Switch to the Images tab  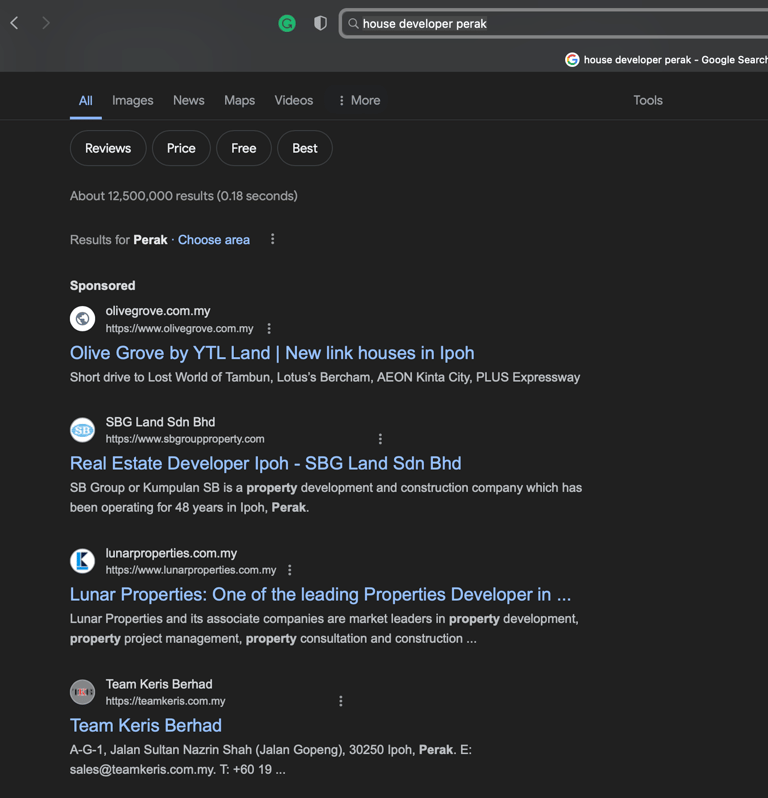click(x=133, y=101)
